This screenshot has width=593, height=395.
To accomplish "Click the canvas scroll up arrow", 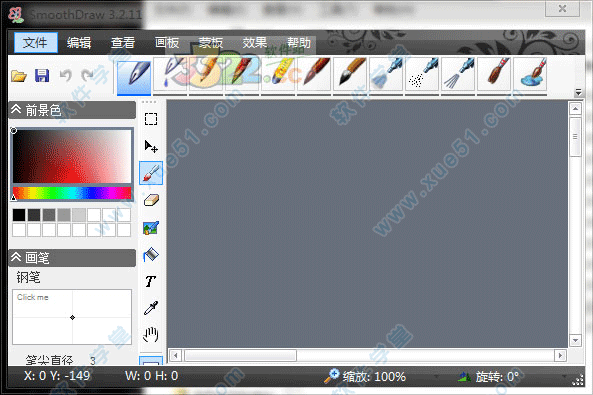I will tap(575, 109).
